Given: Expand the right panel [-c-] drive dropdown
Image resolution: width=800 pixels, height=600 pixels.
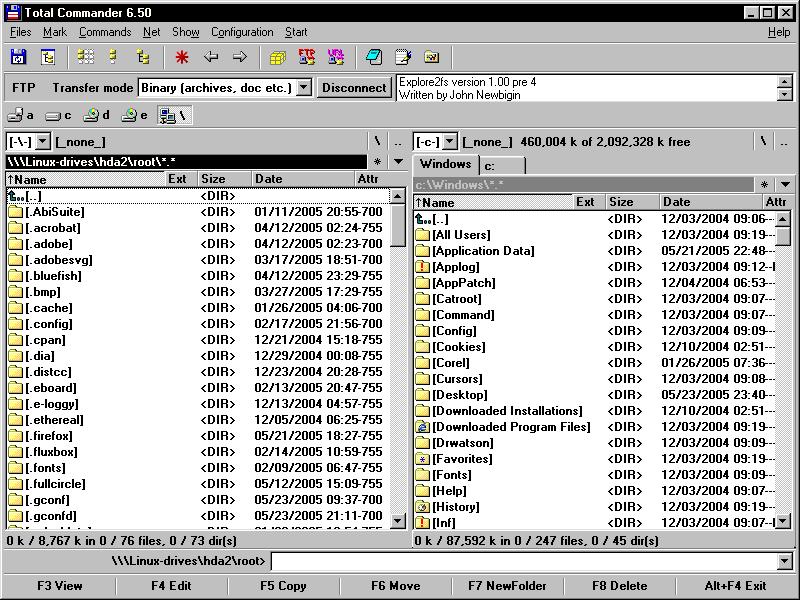Looking at the screenshot, I should [449, 142].
